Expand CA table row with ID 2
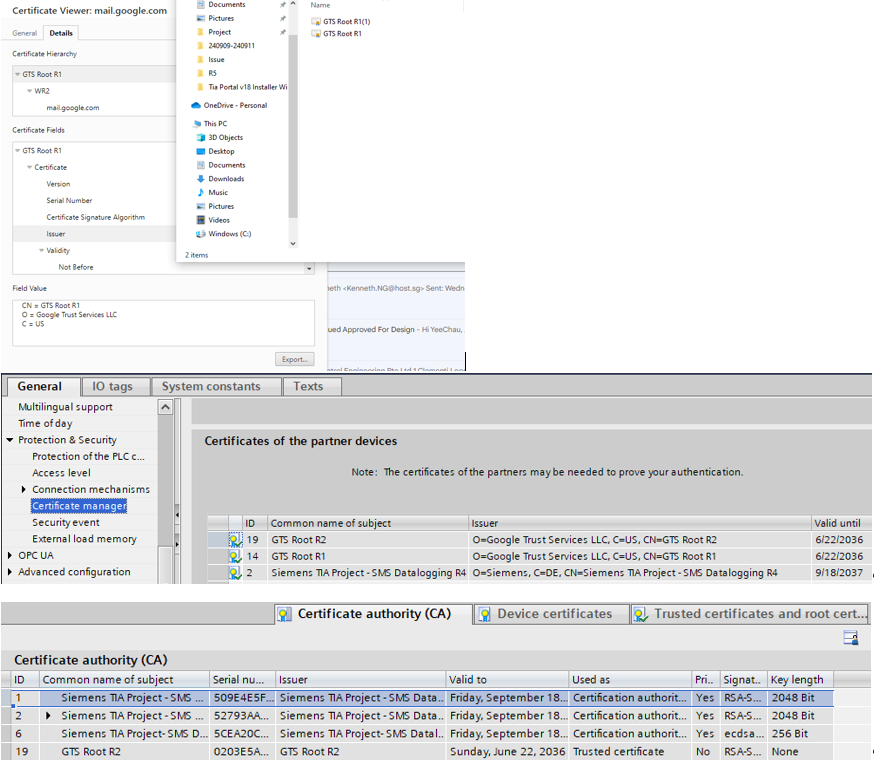The width and height of the screenshot is (874, 760). coord(48,715)
